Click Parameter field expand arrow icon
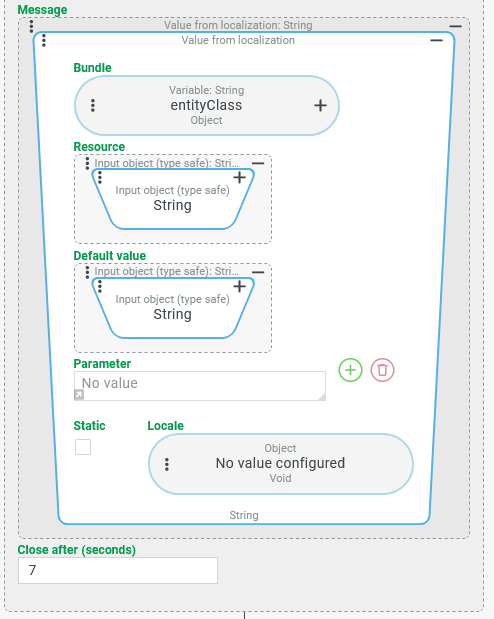 (79, 394)
